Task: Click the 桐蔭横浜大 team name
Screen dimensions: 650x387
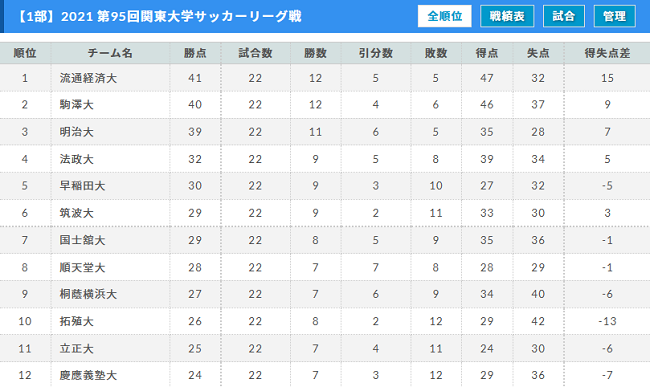Action: [x=88, y=294]
